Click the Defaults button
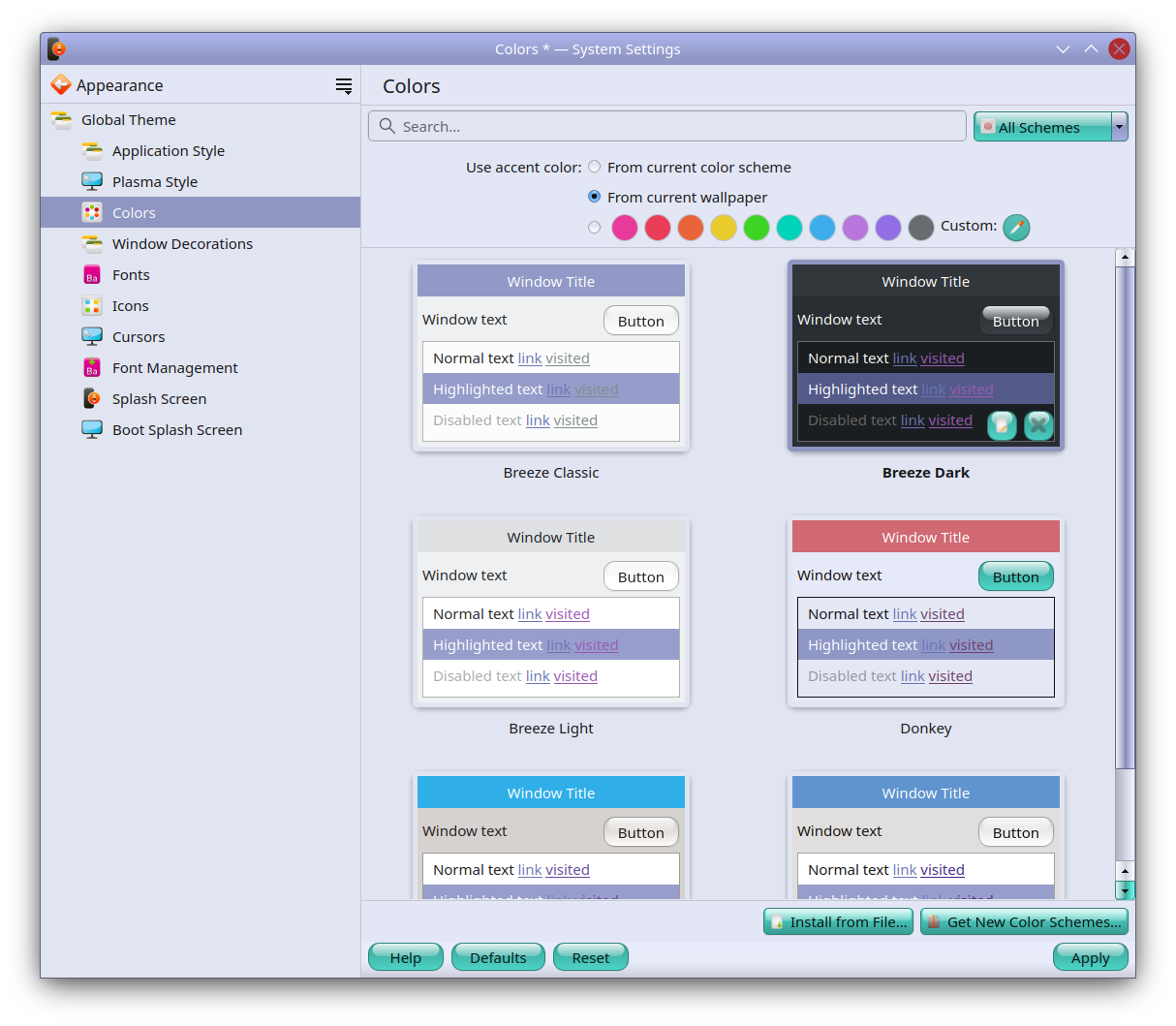The height and width of the screenshot is (1026, 1176). (x=499, y=957)
